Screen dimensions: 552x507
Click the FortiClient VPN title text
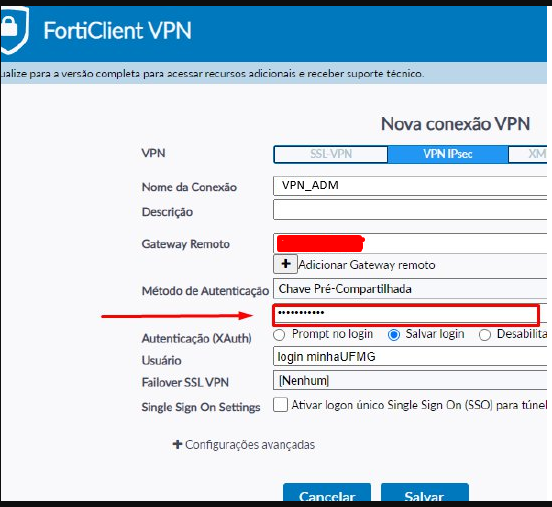coord(118,30)
